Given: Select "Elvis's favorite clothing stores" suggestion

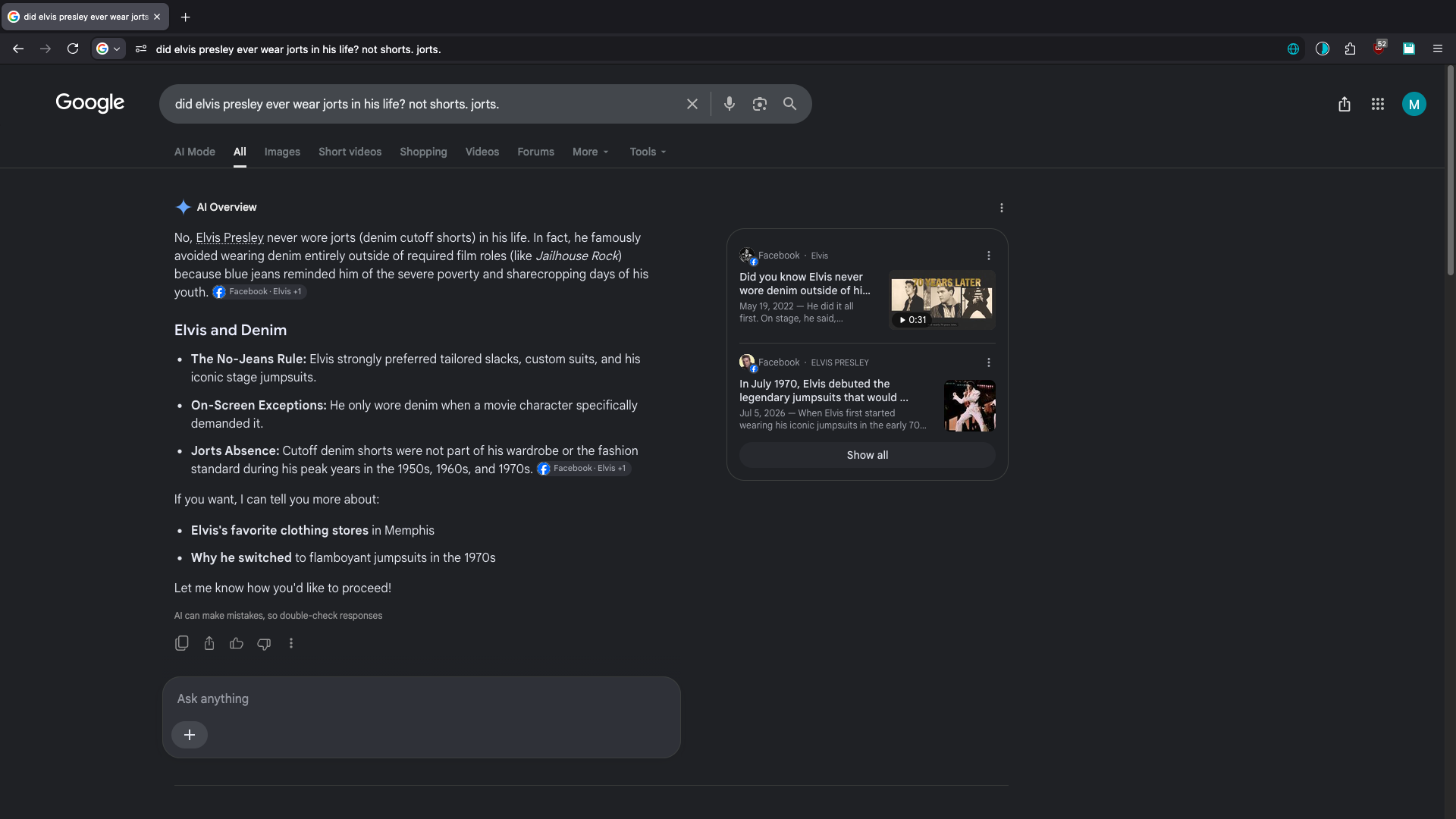Looking at the screenshot, I should tap(280, 530).
